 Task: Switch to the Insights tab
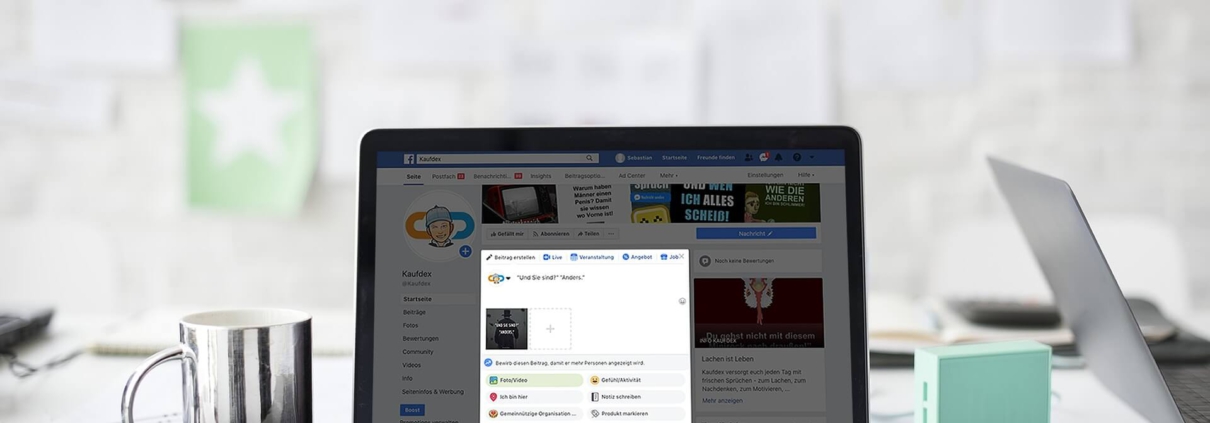tap(540, 175)
